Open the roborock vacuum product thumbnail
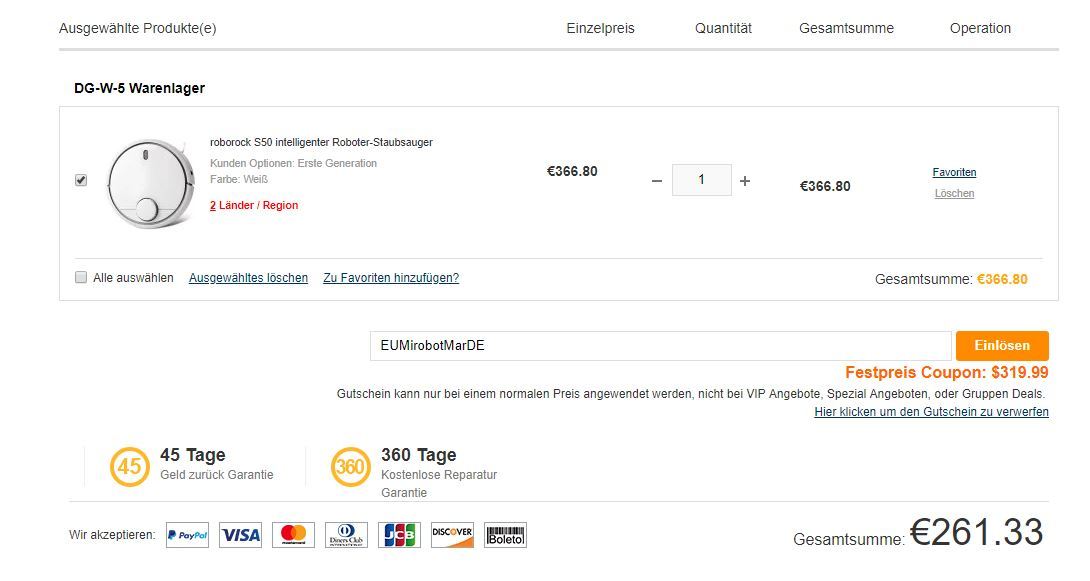 pos(151,183)
